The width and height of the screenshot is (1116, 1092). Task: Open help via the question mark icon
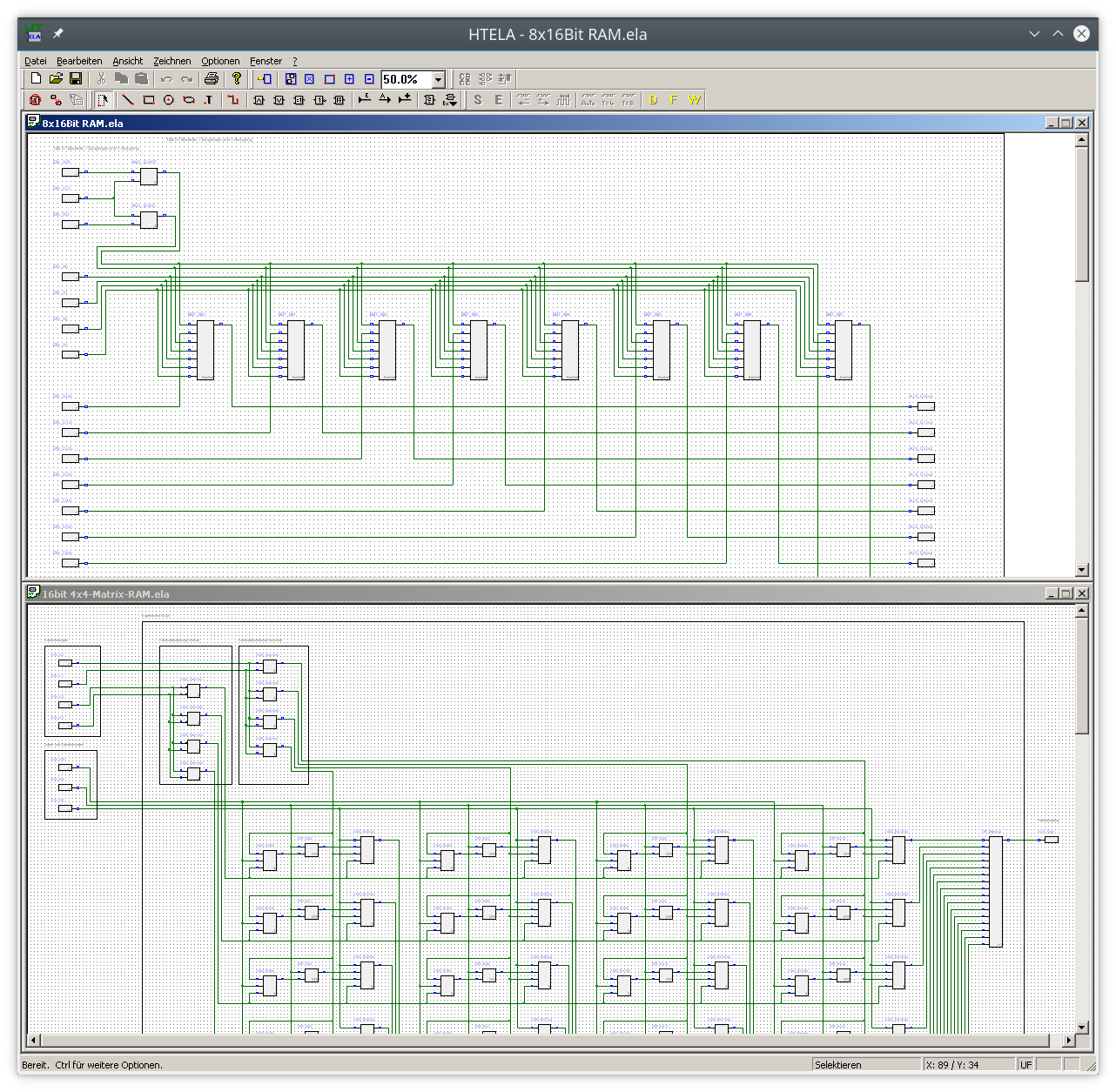pos(236,78)
